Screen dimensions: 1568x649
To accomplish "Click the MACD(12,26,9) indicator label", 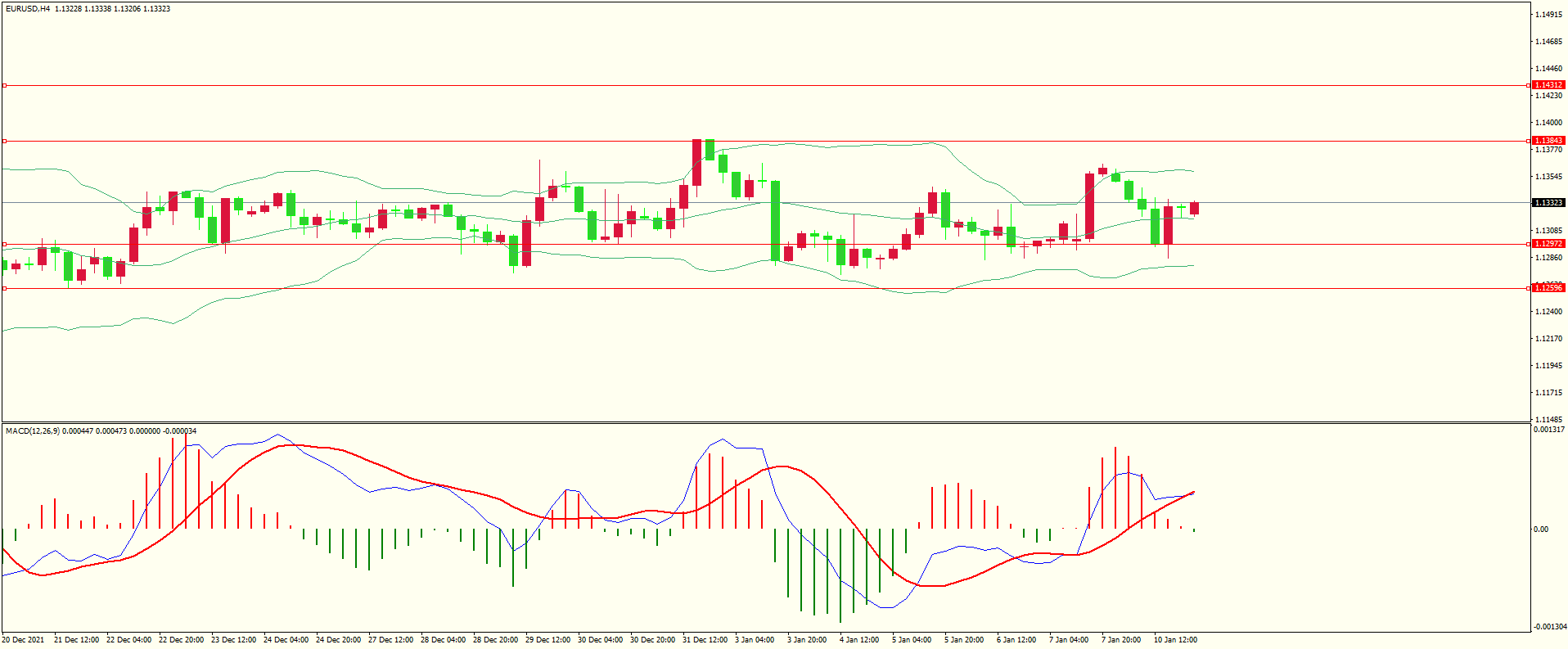I will pyautogui.click(x=33, y=431).
